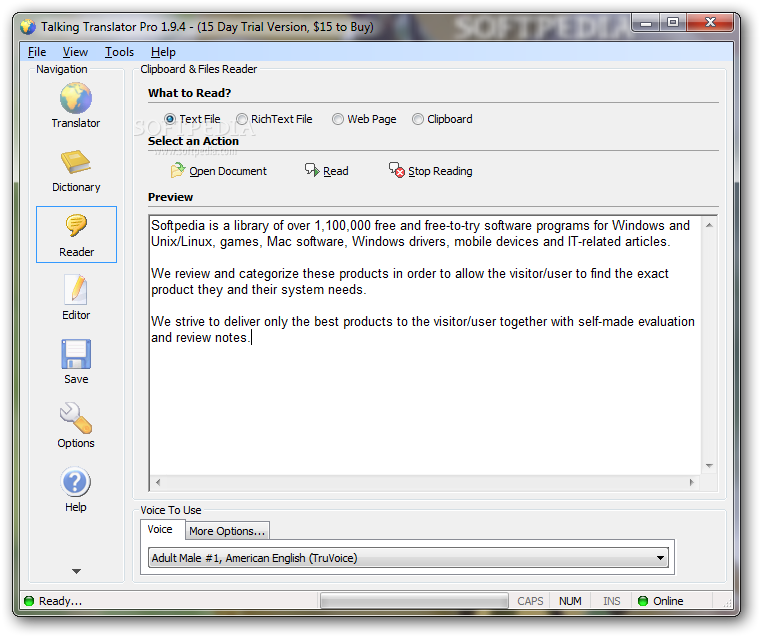The image size is (761, 637).
Task: Open the Dictionary book icon
Action: point(76,162)
